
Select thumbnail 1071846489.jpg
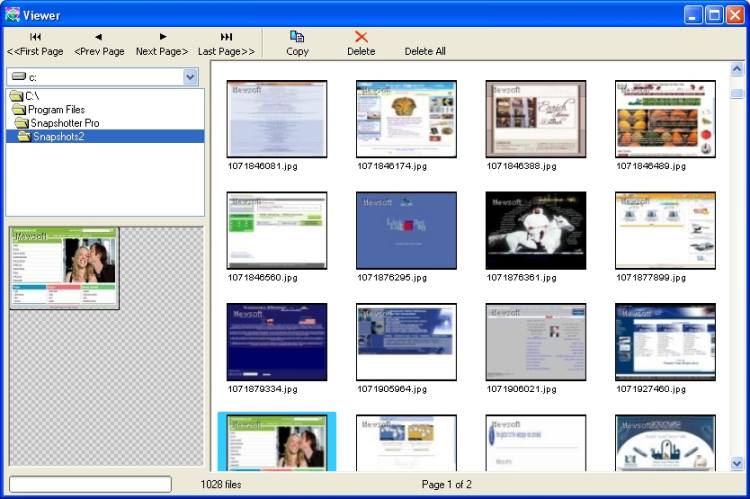coord(665,119)
